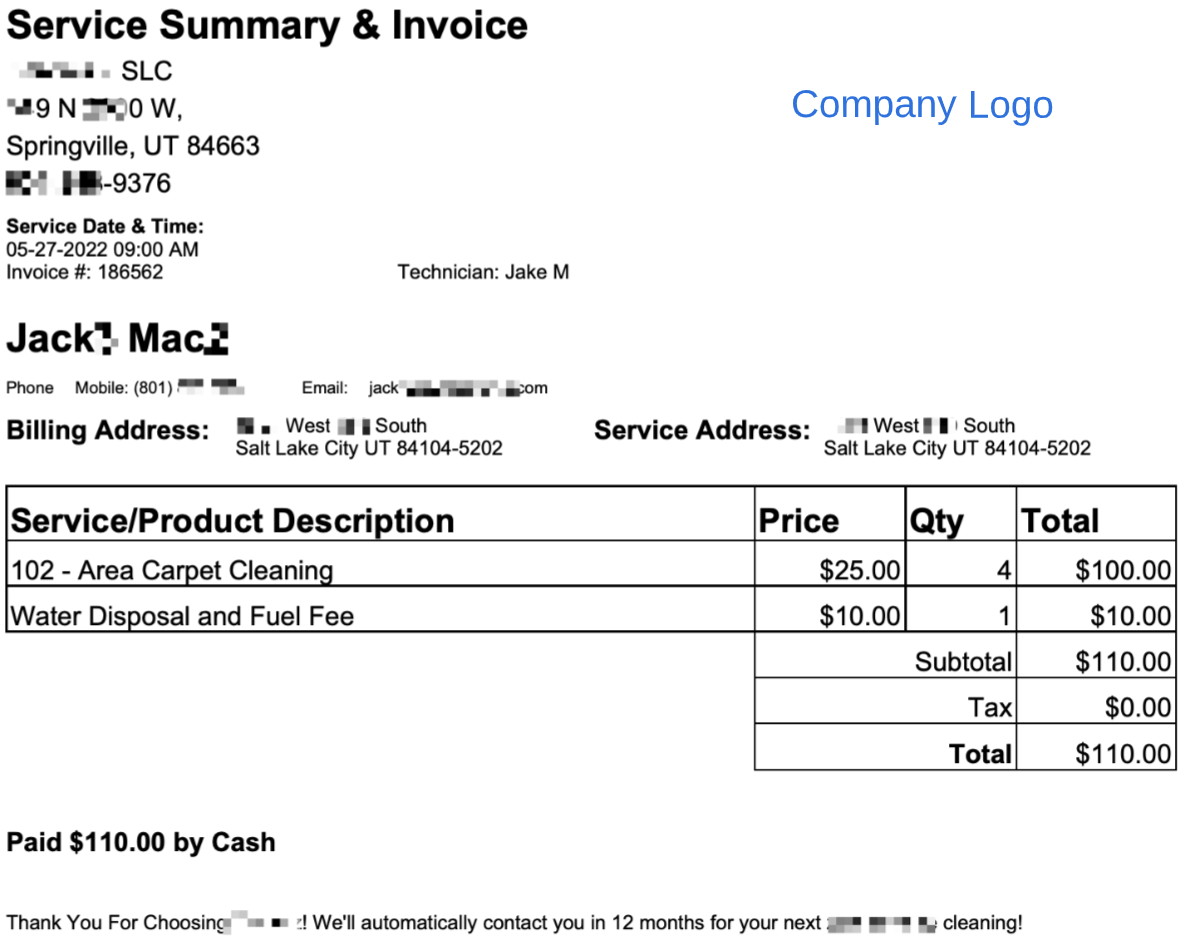Click the Paid $110.00 by Cash text

(x=141, y=842)
